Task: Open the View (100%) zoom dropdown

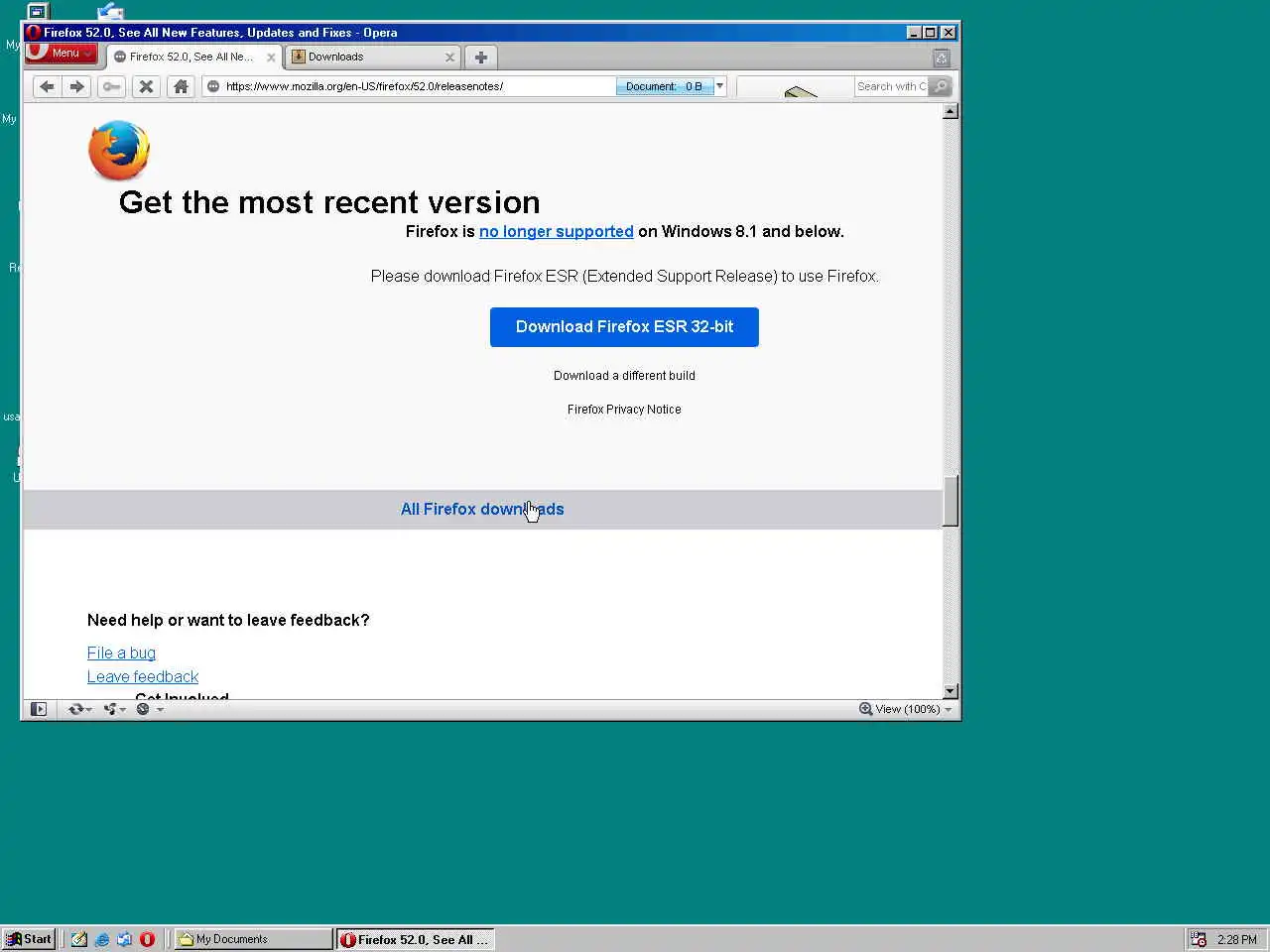Action: [x=905, y=709]
